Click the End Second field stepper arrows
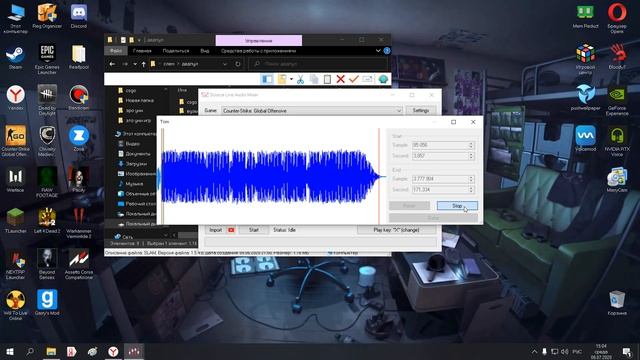 (471, 189)
